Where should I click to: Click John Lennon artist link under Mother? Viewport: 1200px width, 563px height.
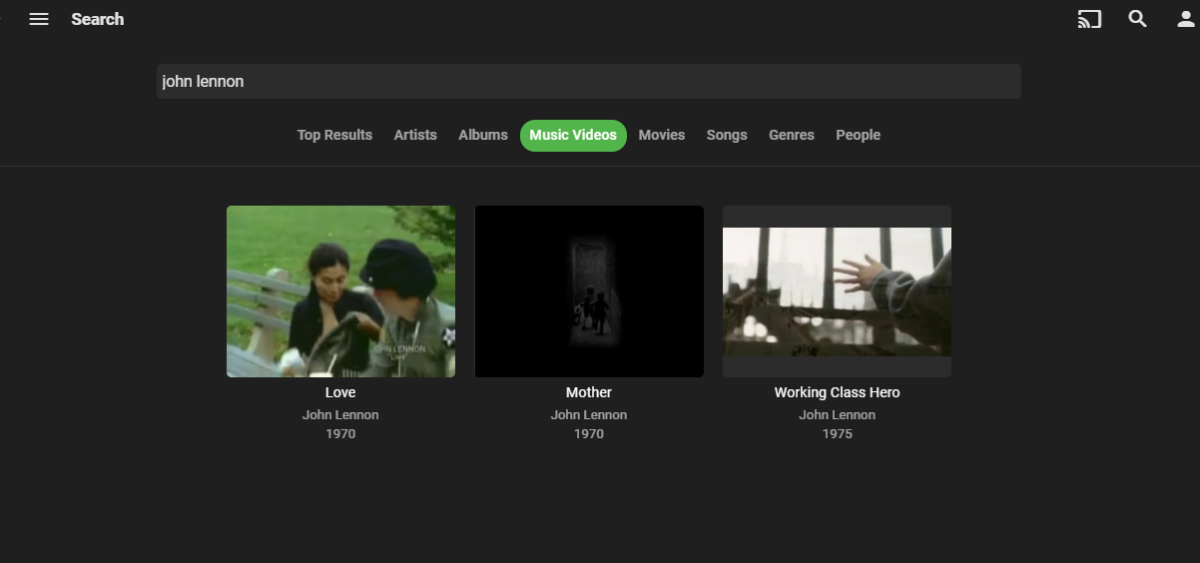pos(589,415)
